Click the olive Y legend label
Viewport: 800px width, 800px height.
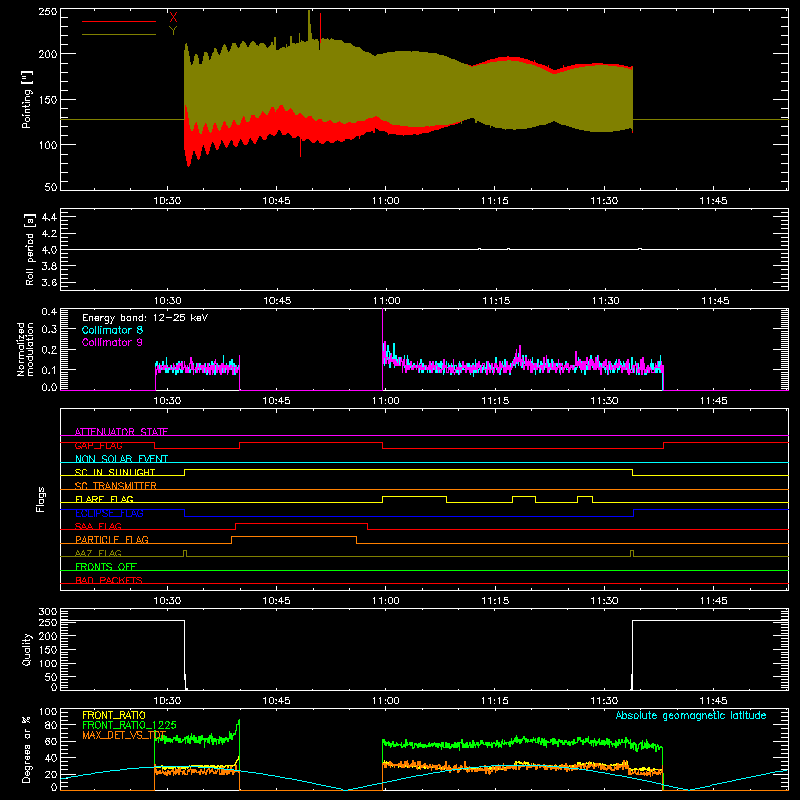(173, 31)
